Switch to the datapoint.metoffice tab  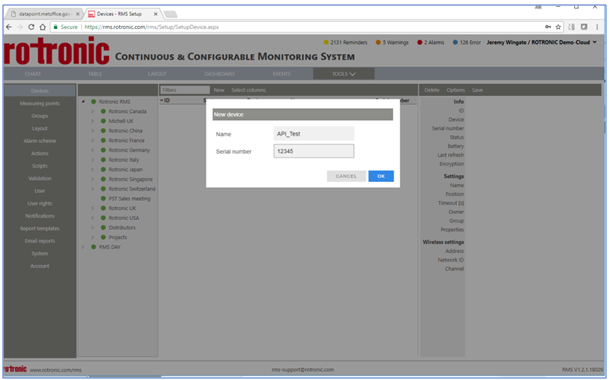pyautogui.click(x=44, y=14)
